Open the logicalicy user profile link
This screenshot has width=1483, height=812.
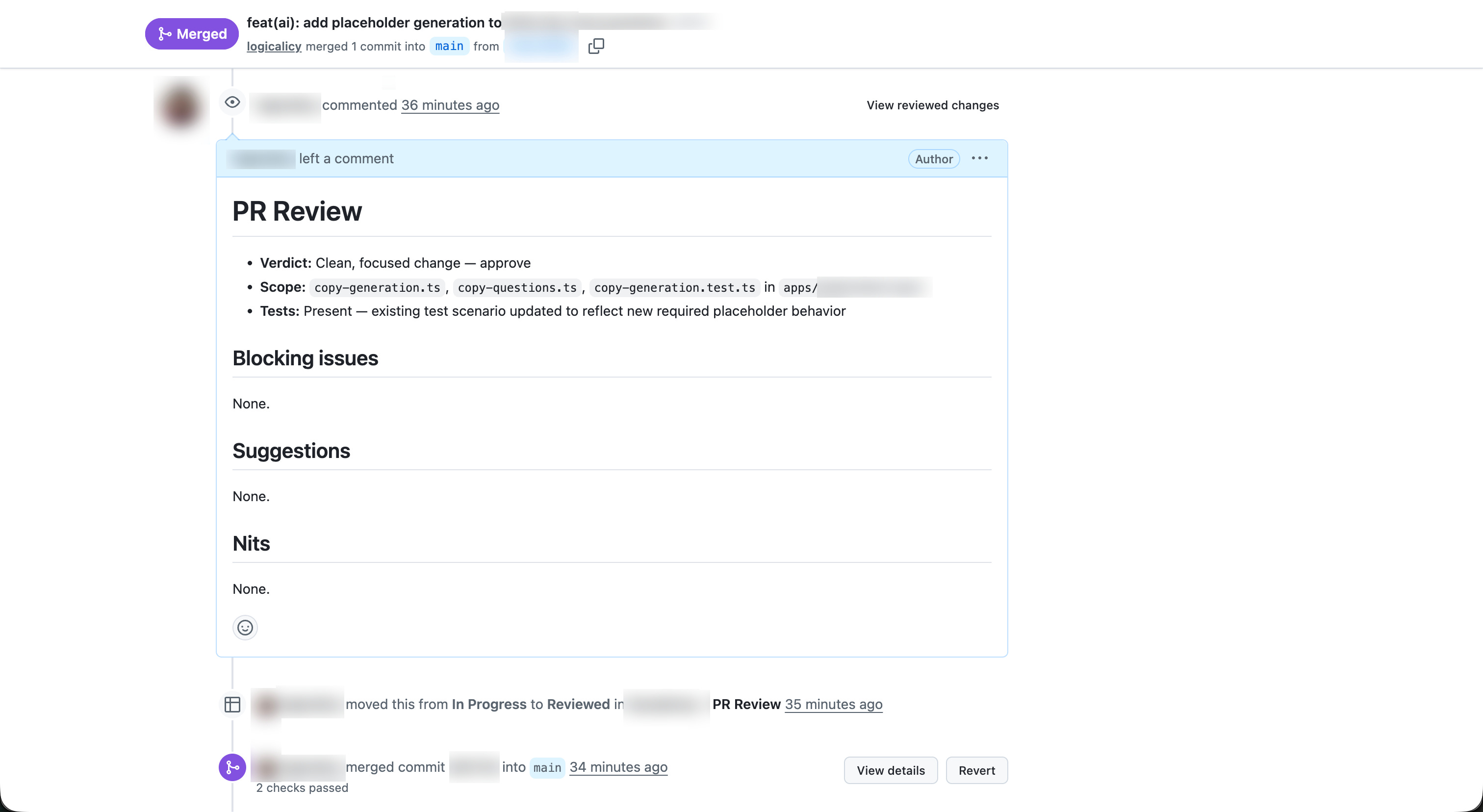274,47
